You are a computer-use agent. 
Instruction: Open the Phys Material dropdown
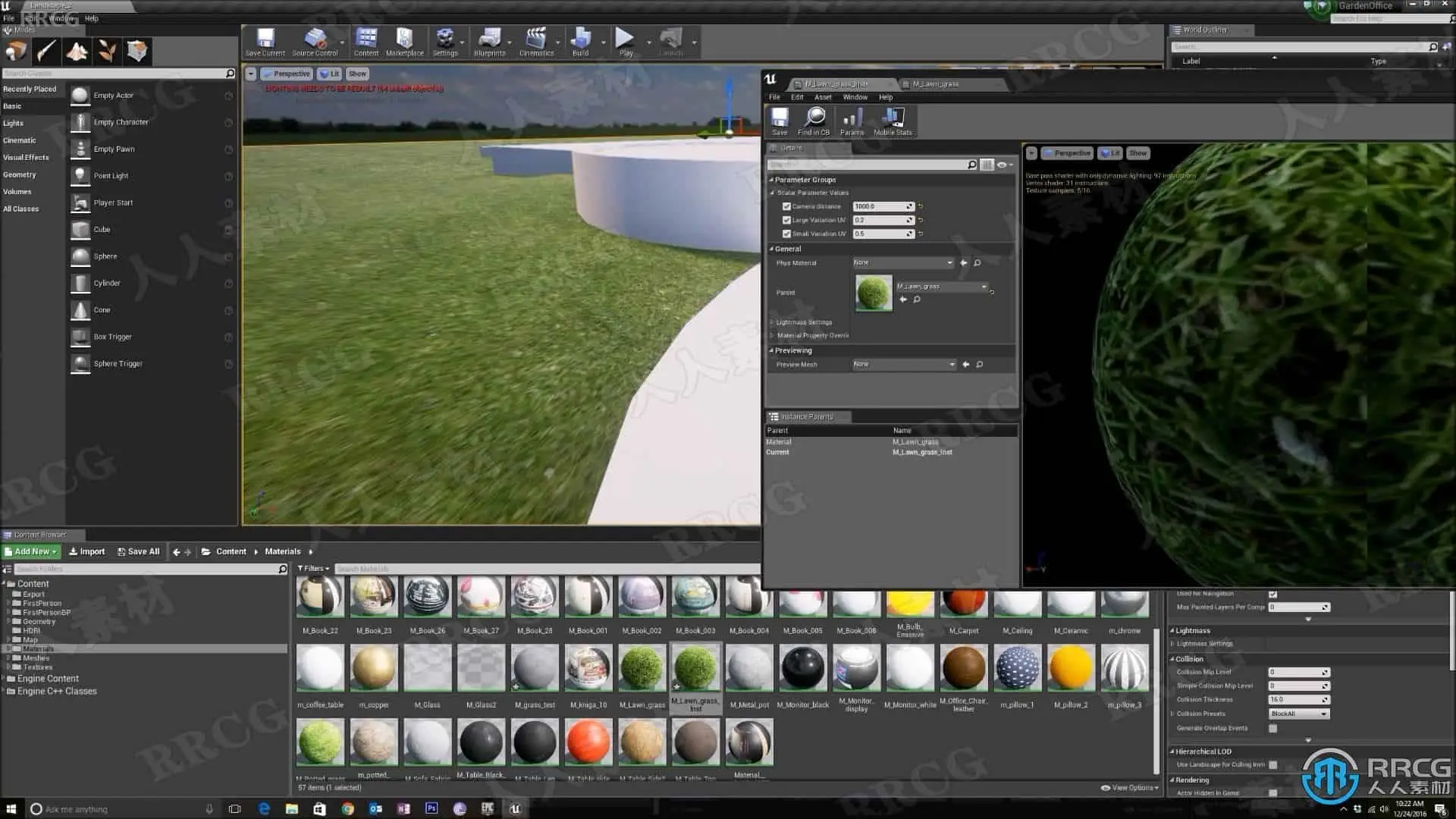point(902,262)
